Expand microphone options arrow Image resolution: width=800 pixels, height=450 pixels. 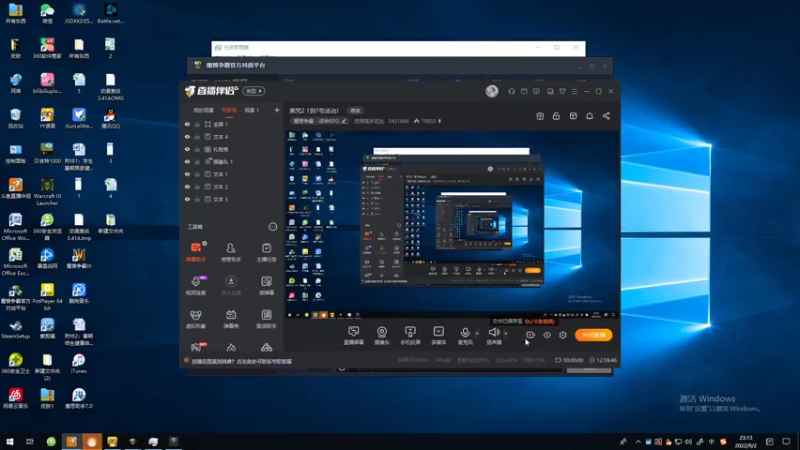click(x=477, y=333)
